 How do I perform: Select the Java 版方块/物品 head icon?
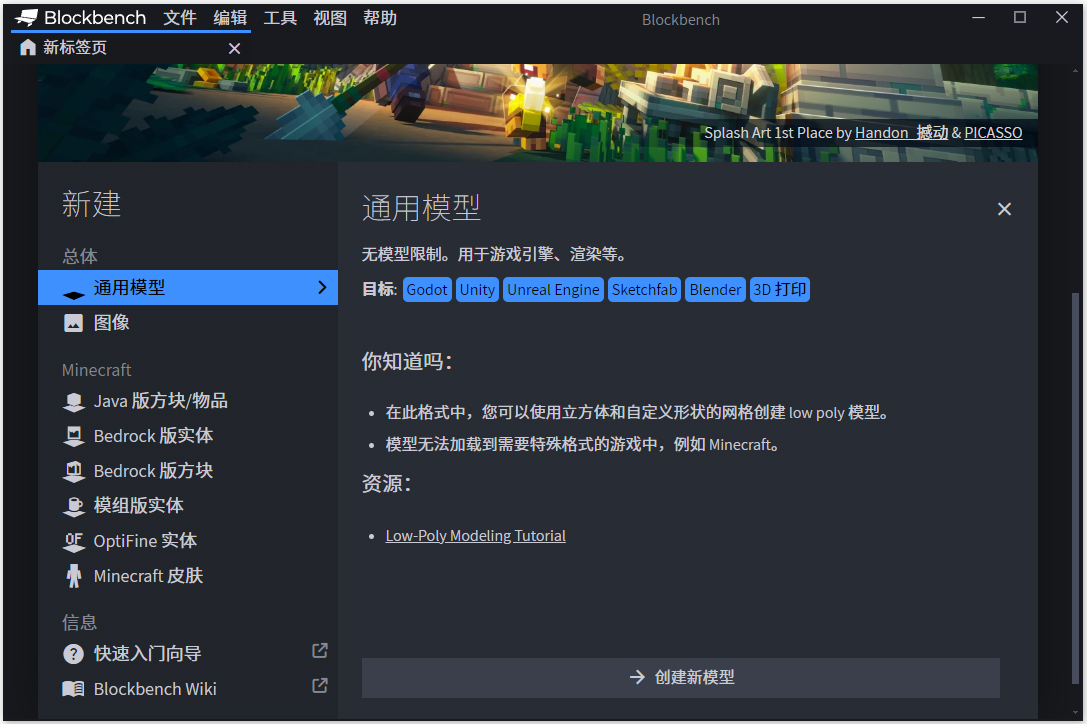point(74,400)
